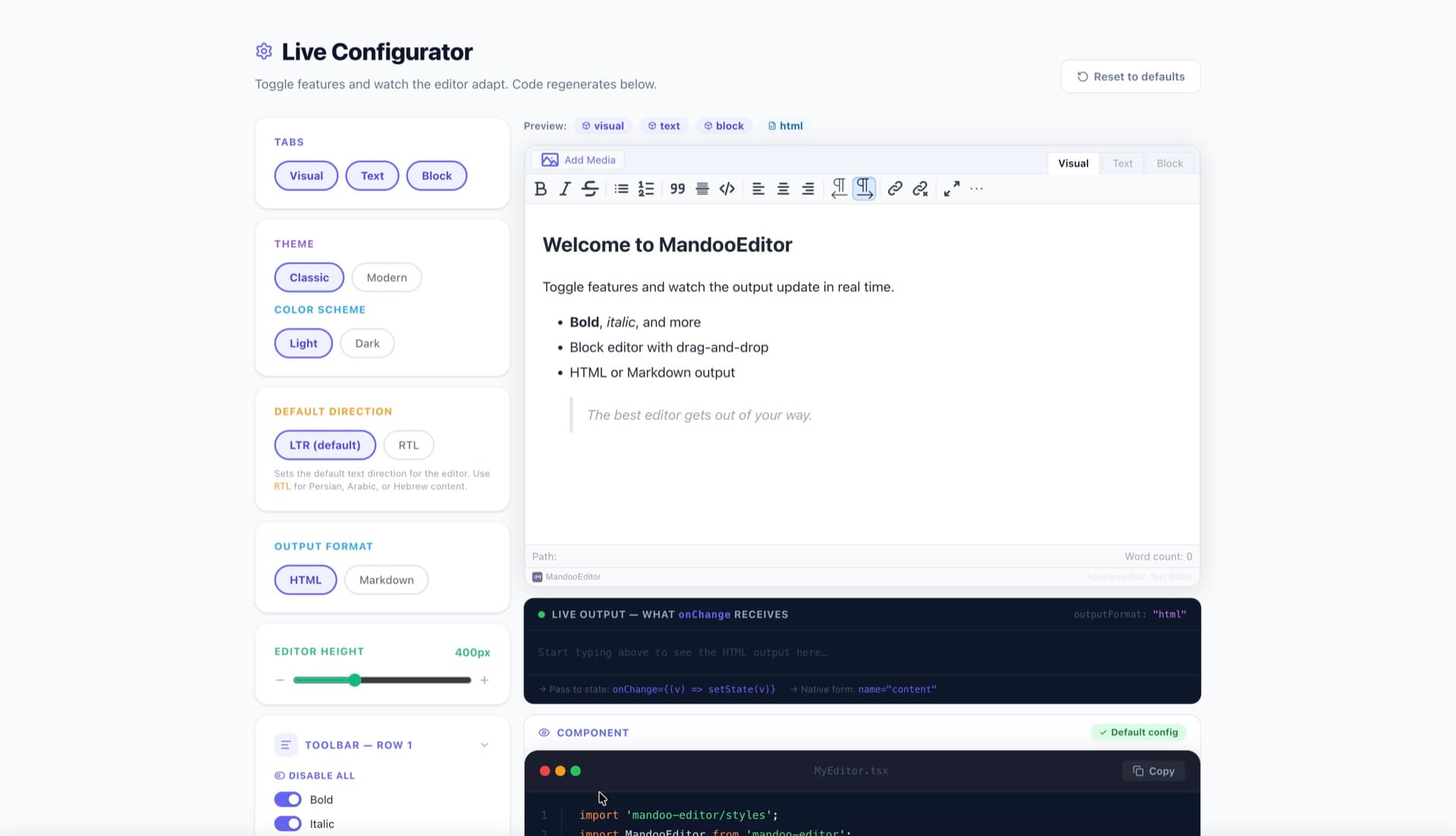Remove link using the unlink icon
1456x836 pixels.
point(920,189)
